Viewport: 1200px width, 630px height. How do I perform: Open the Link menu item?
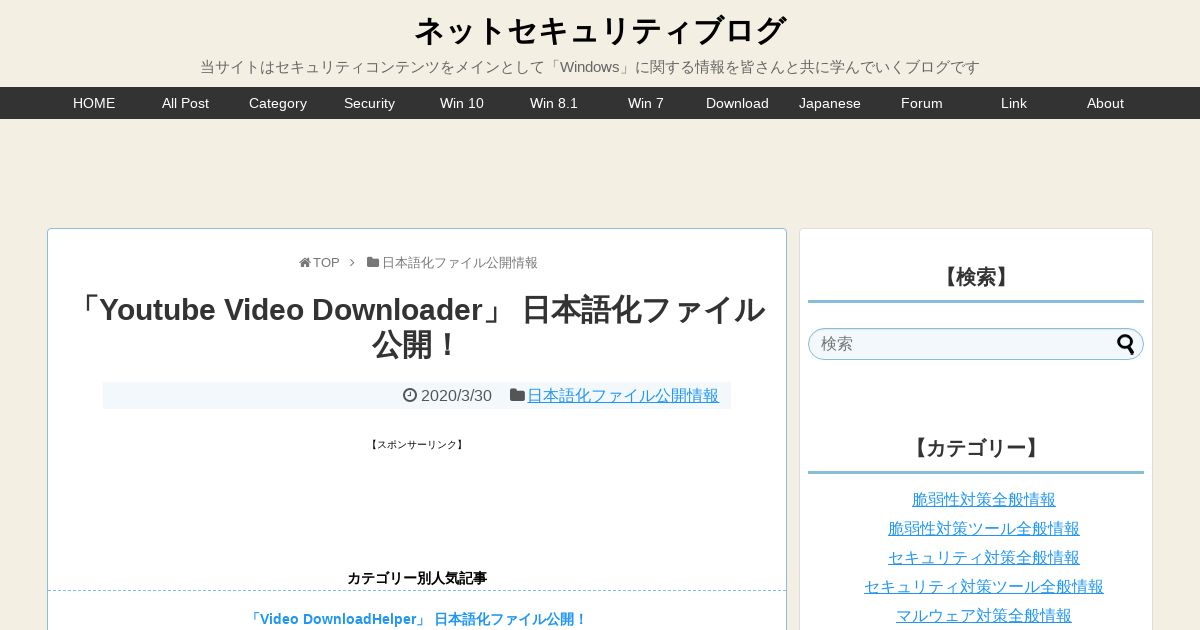[x=1014, y=103]
